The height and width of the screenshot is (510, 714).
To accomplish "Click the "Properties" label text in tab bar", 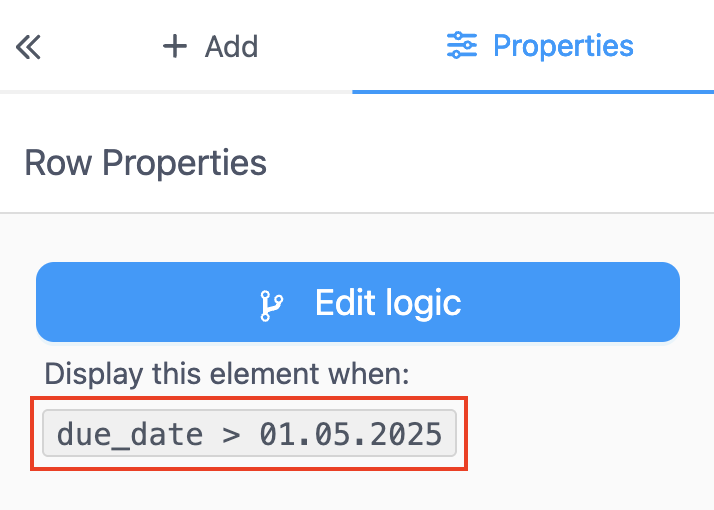I will coord(564,46).
